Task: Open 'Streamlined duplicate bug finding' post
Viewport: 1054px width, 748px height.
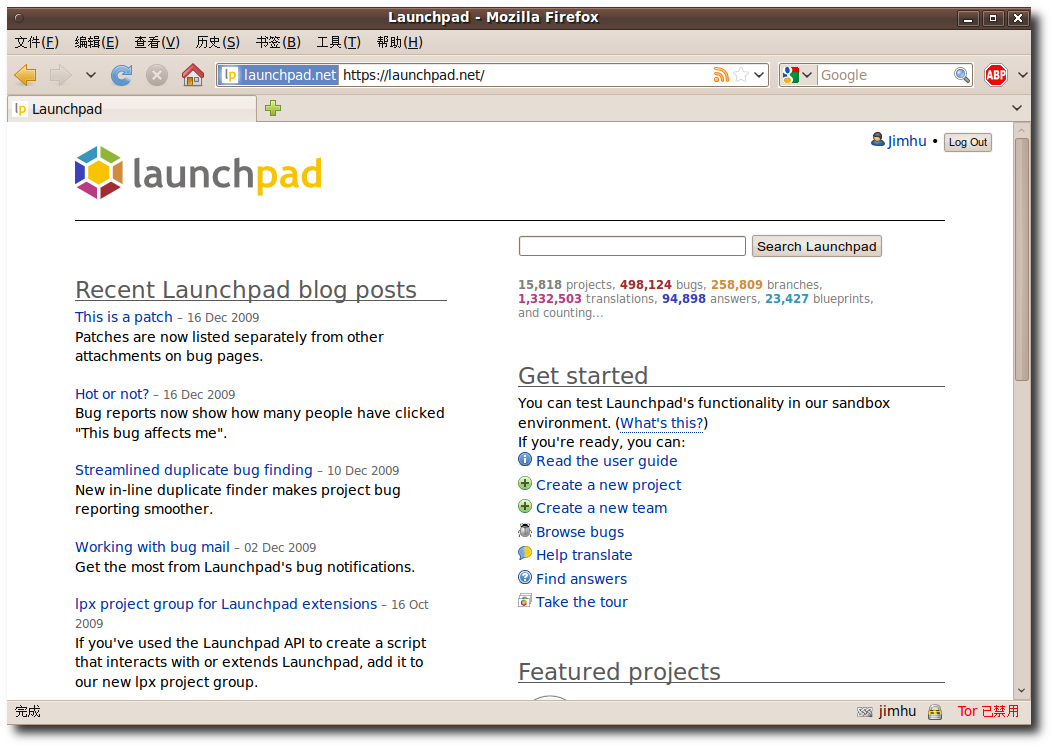Action: (194, 470)
